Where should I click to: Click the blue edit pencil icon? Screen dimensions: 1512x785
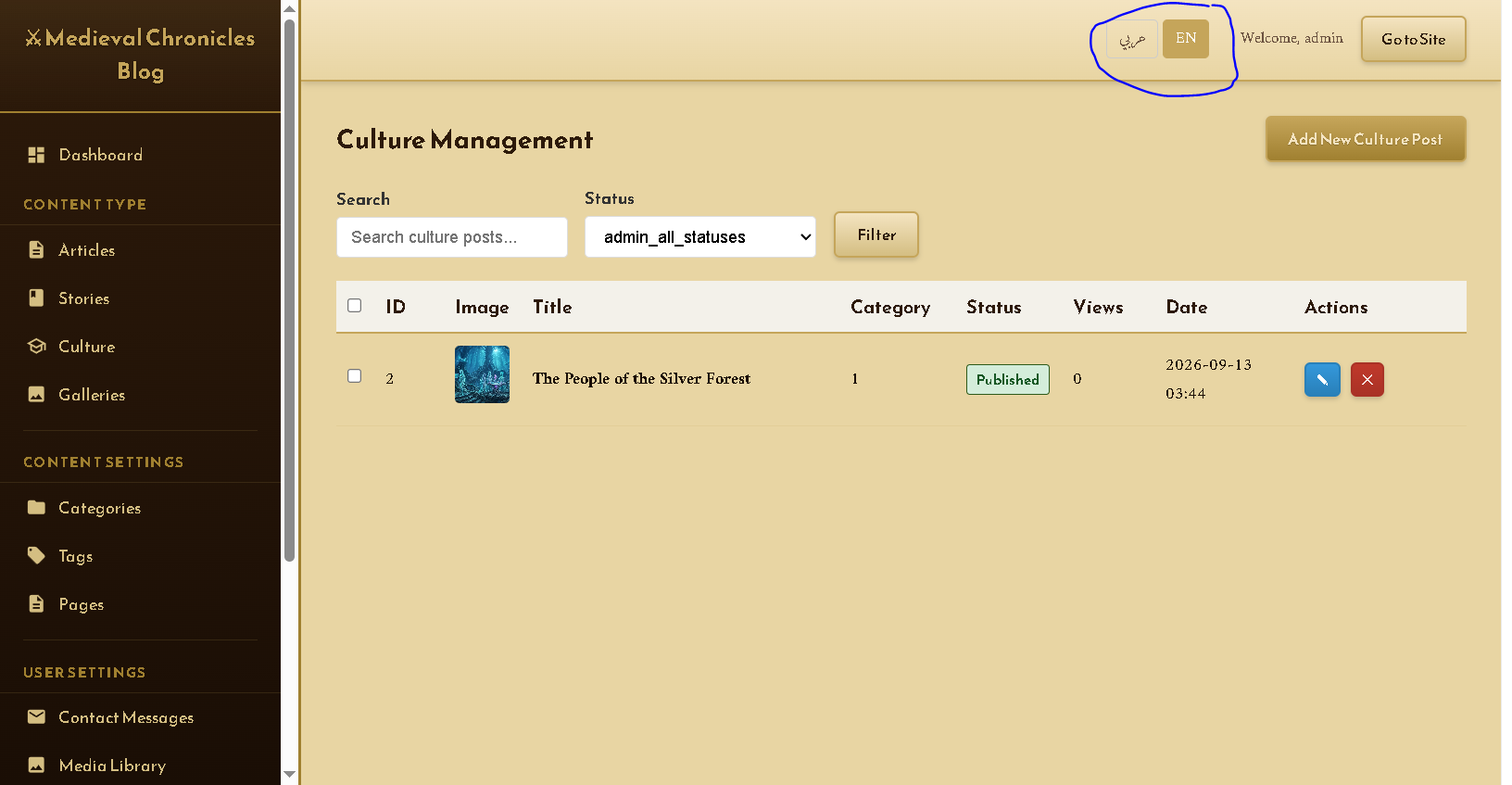(x=1322, y=380)
